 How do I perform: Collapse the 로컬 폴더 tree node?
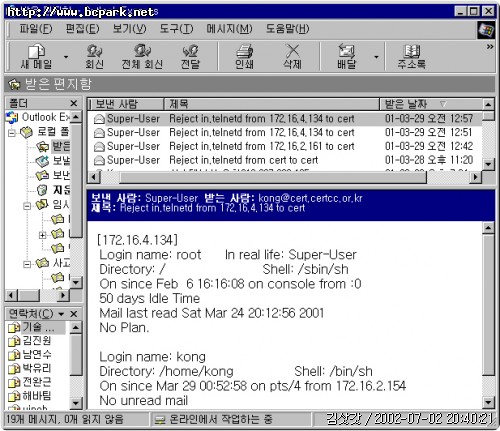point(12,133)
